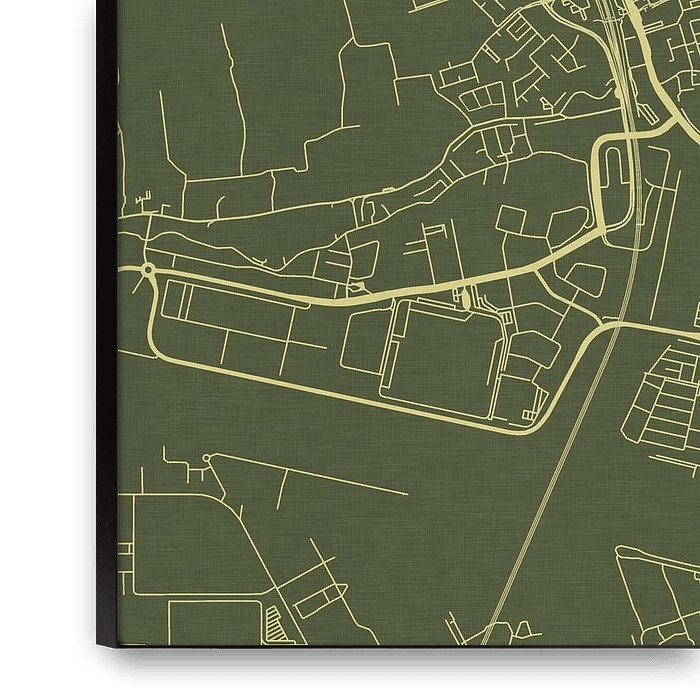Viewport: 700px width, 700px height.
Task: Click the open green area at bottom center
Action: click(x=420, y=560)
